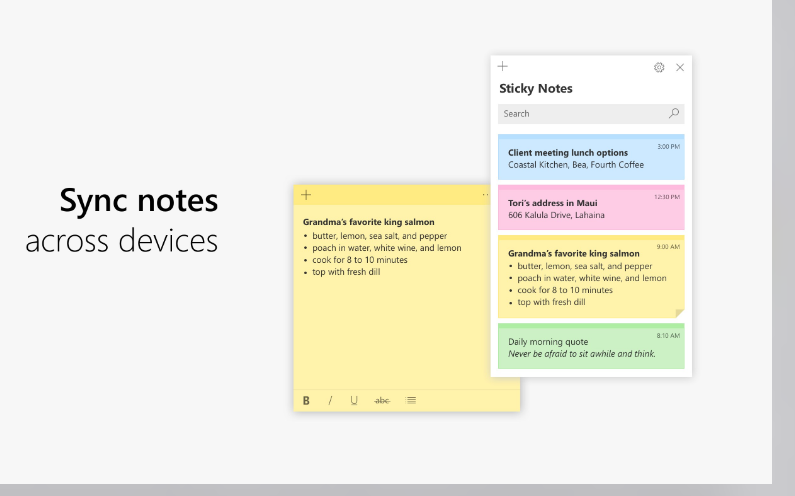Screen dimensions: 795x496
Task: Toggle underline formatting in yellow note
Action: 354,401
